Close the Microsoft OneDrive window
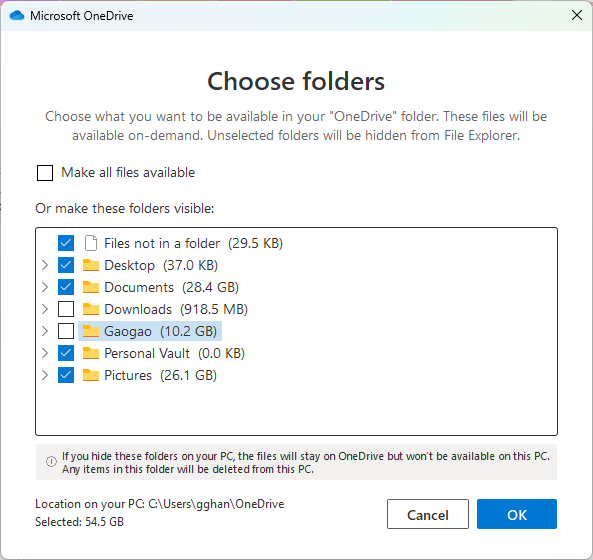This screenshot has width=593, height=560. 577,16
